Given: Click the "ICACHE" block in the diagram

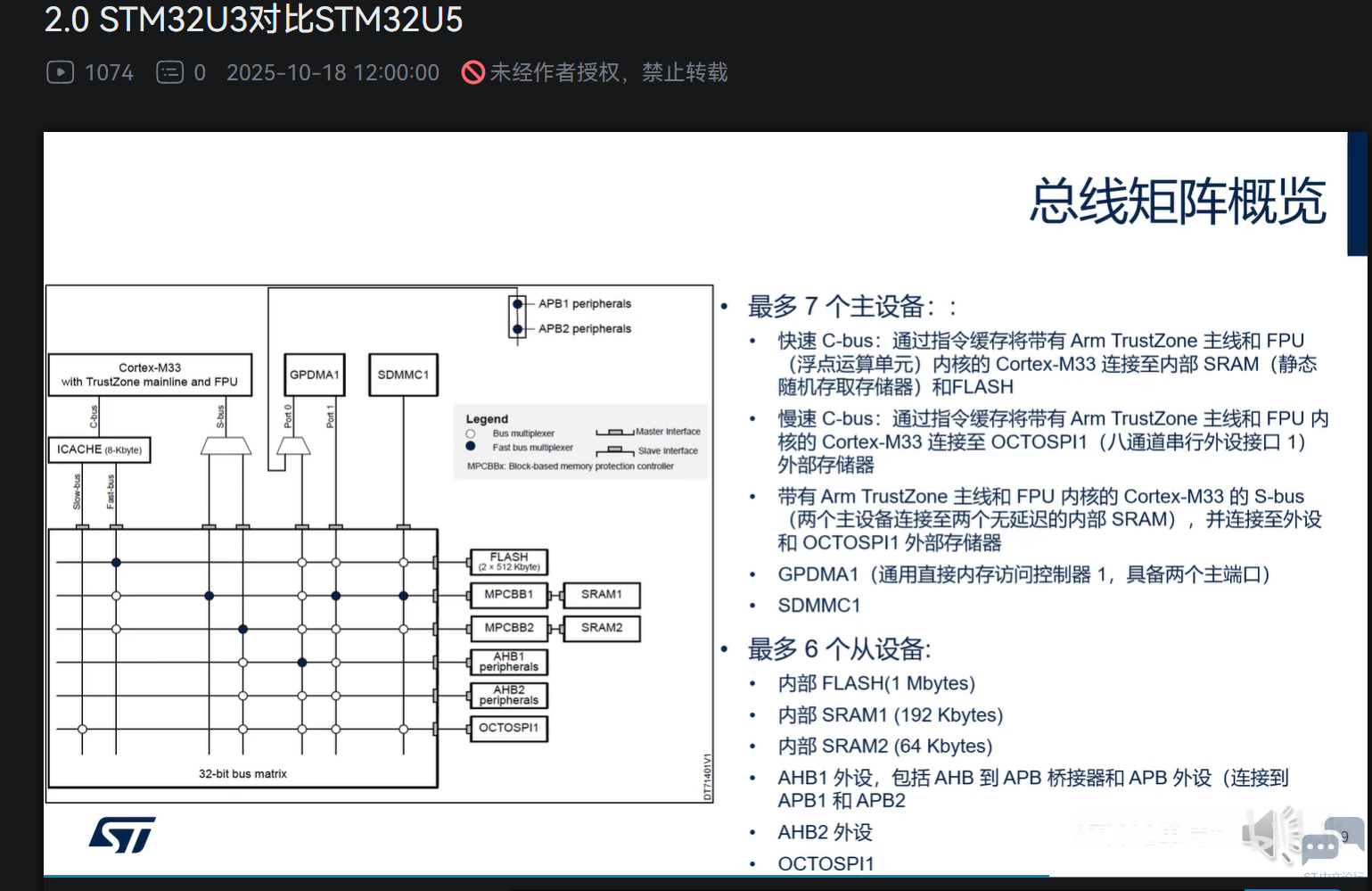Looking at the screenshot, I should click(99, 450).
